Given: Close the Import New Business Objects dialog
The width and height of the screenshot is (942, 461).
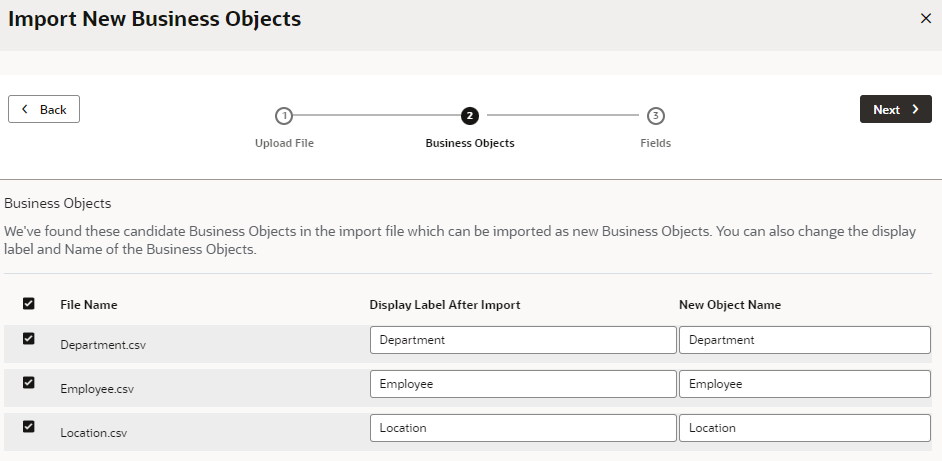Looking at the screenshot, I should 925,18.
